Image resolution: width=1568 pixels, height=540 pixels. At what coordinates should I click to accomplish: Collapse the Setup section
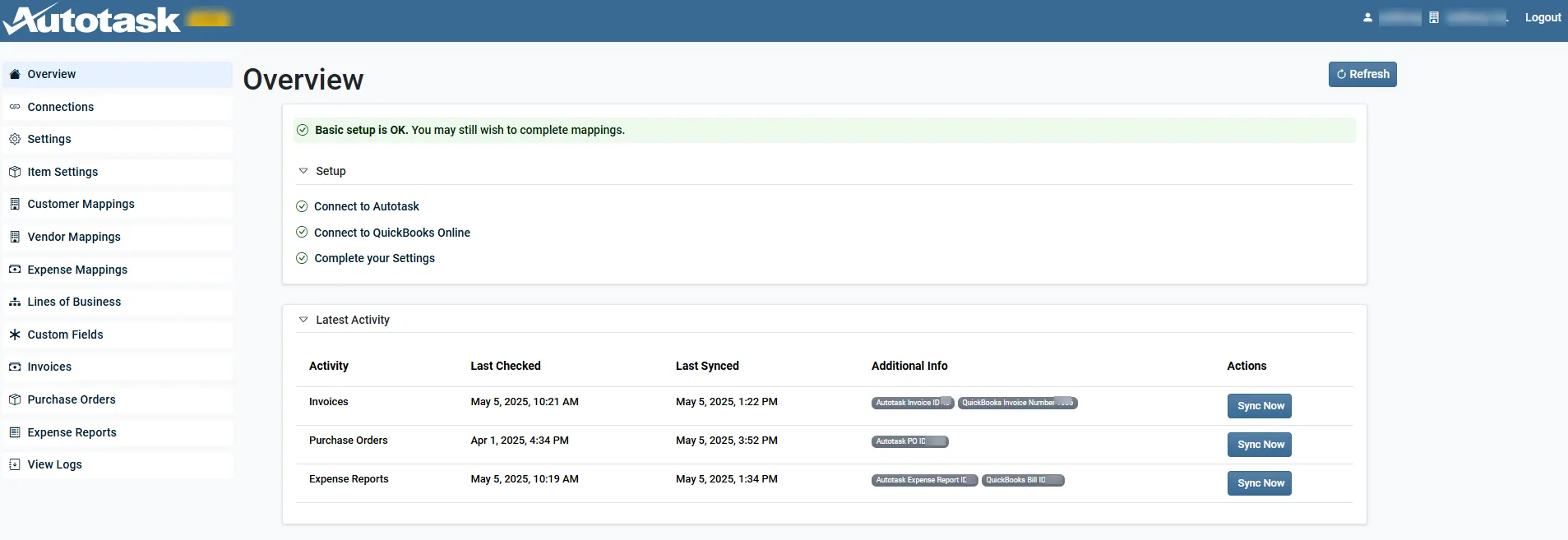pyautogui.click(x=303, y=171)
